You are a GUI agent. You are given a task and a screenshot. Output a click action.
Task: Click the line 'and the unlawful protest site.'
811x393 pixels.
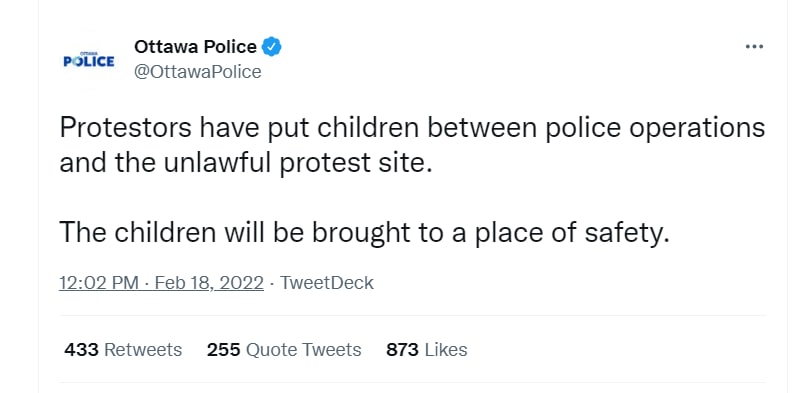pos(246,163)
